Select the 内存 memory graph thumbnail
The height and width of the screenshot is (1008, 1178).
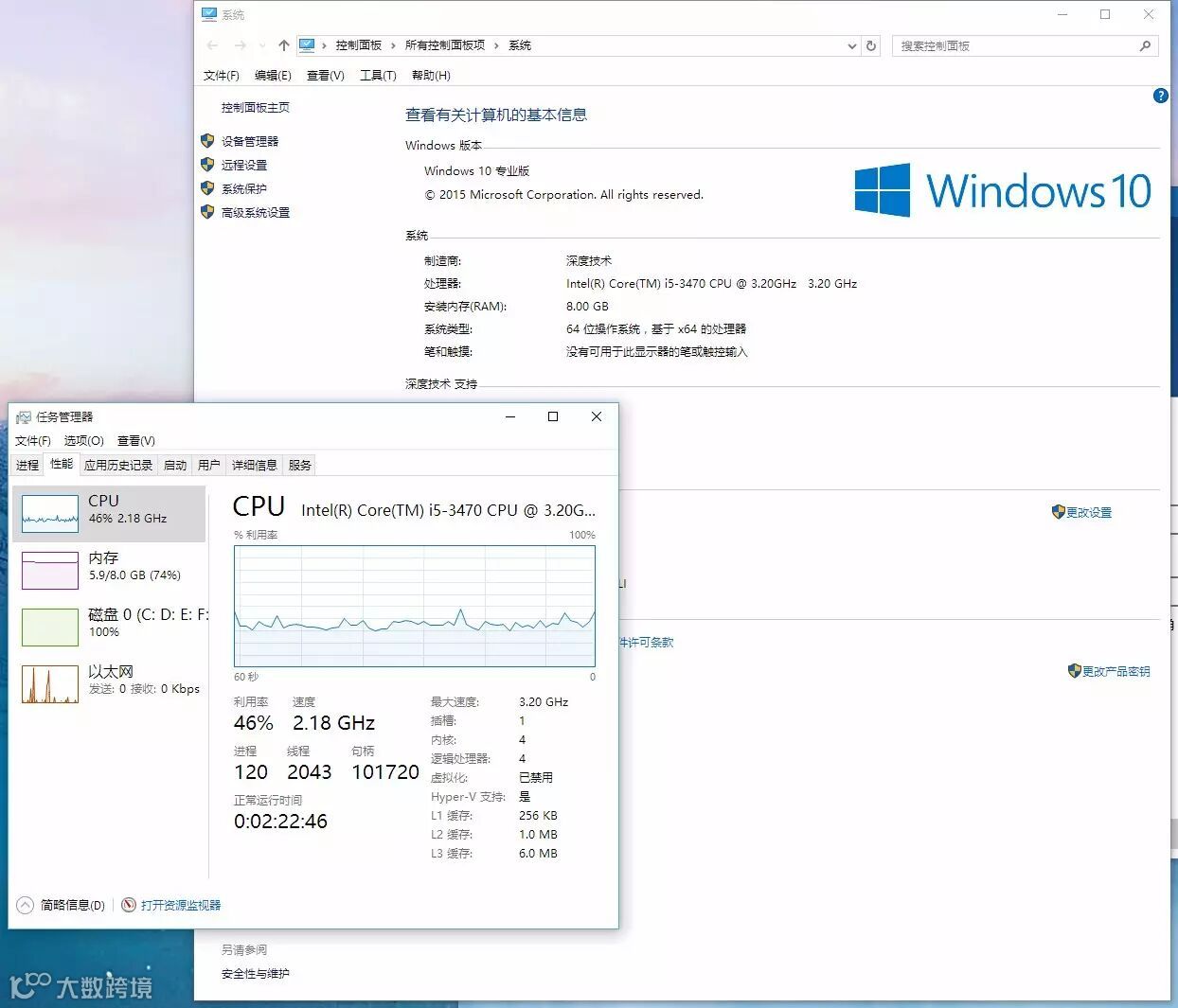pyautogui.click(x=50, y=570)
